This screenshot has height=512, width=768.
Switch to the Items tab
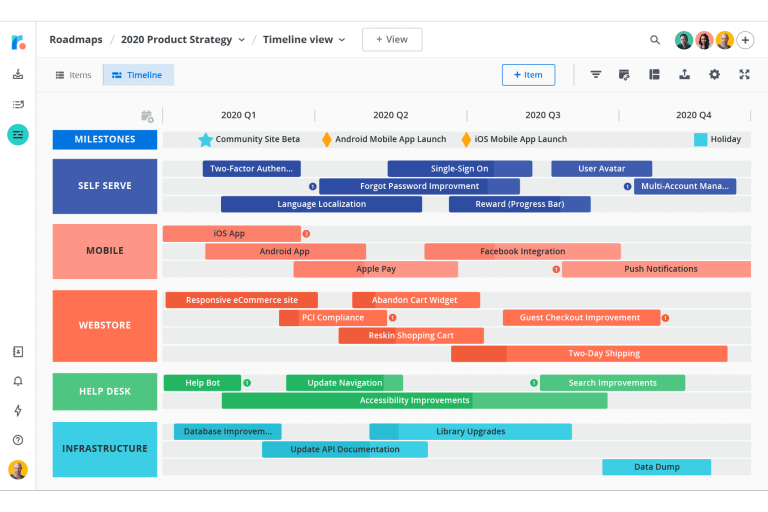tap(73, 75)
